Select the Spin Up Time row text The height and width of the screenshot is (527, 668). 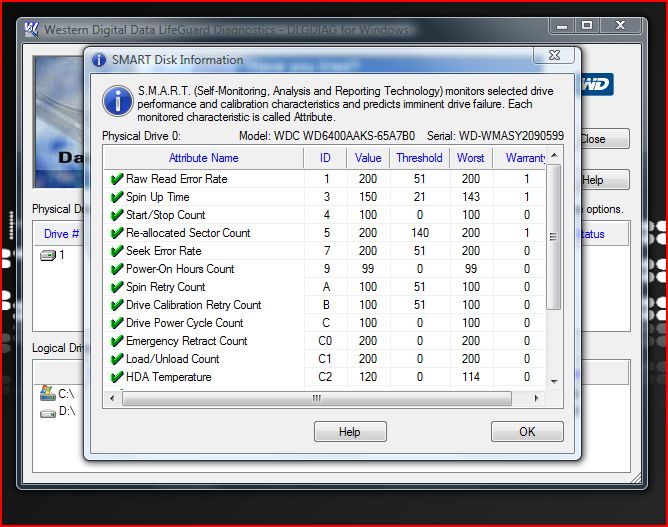(158, 197)
